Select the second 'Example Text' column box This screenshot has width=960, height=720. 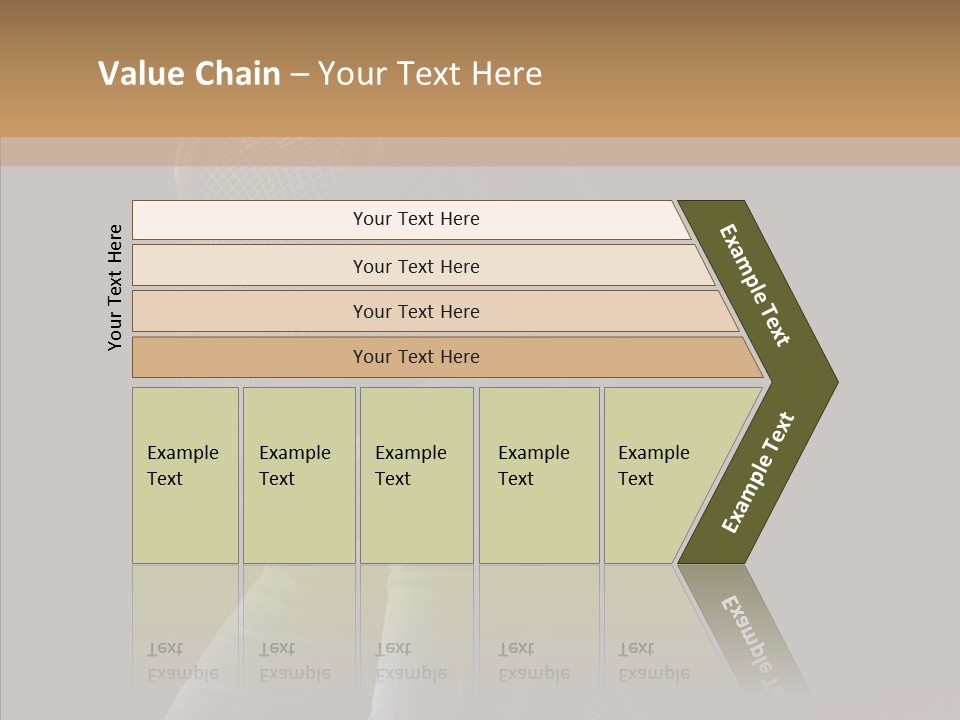click(299, 475)
